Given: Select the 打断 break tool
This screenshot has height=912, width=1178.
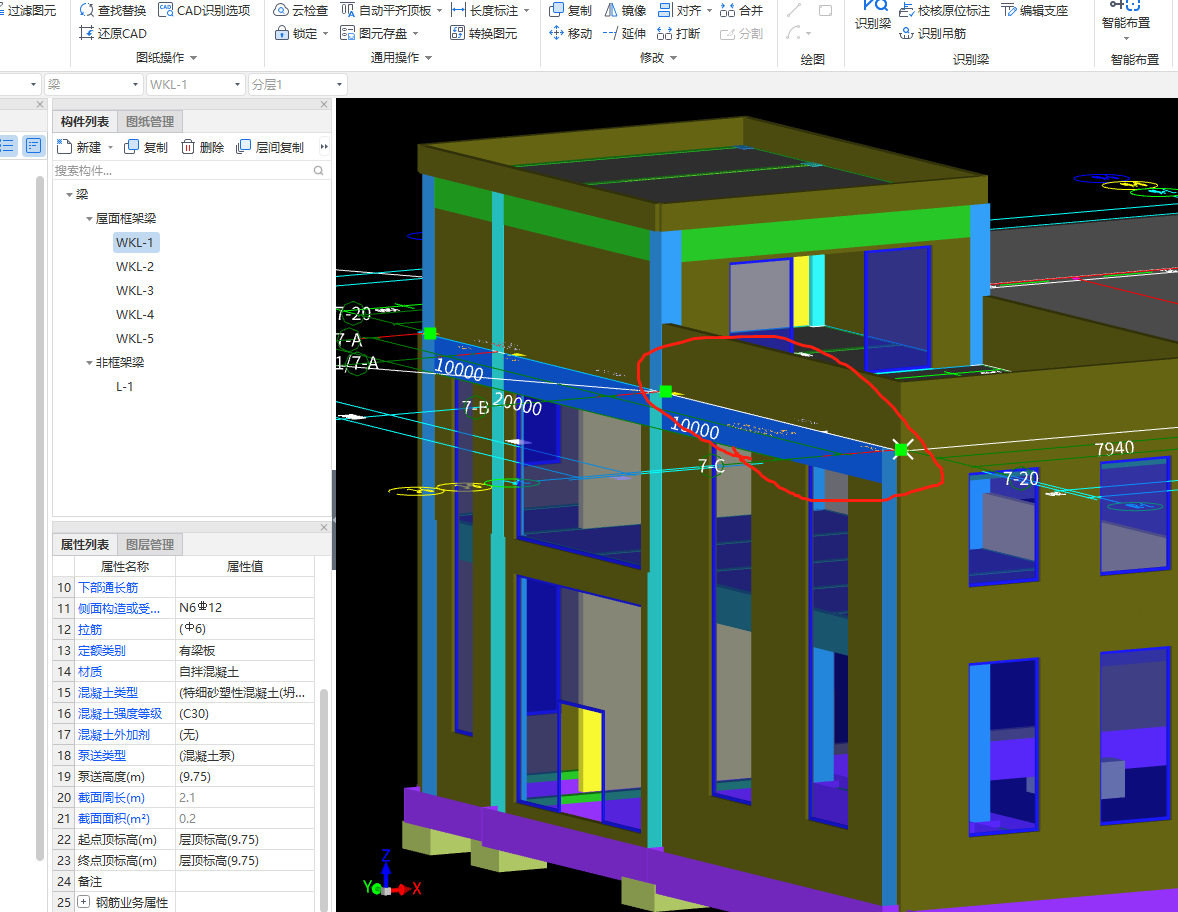Looking at the screenshot, I should tap(678, 33).
